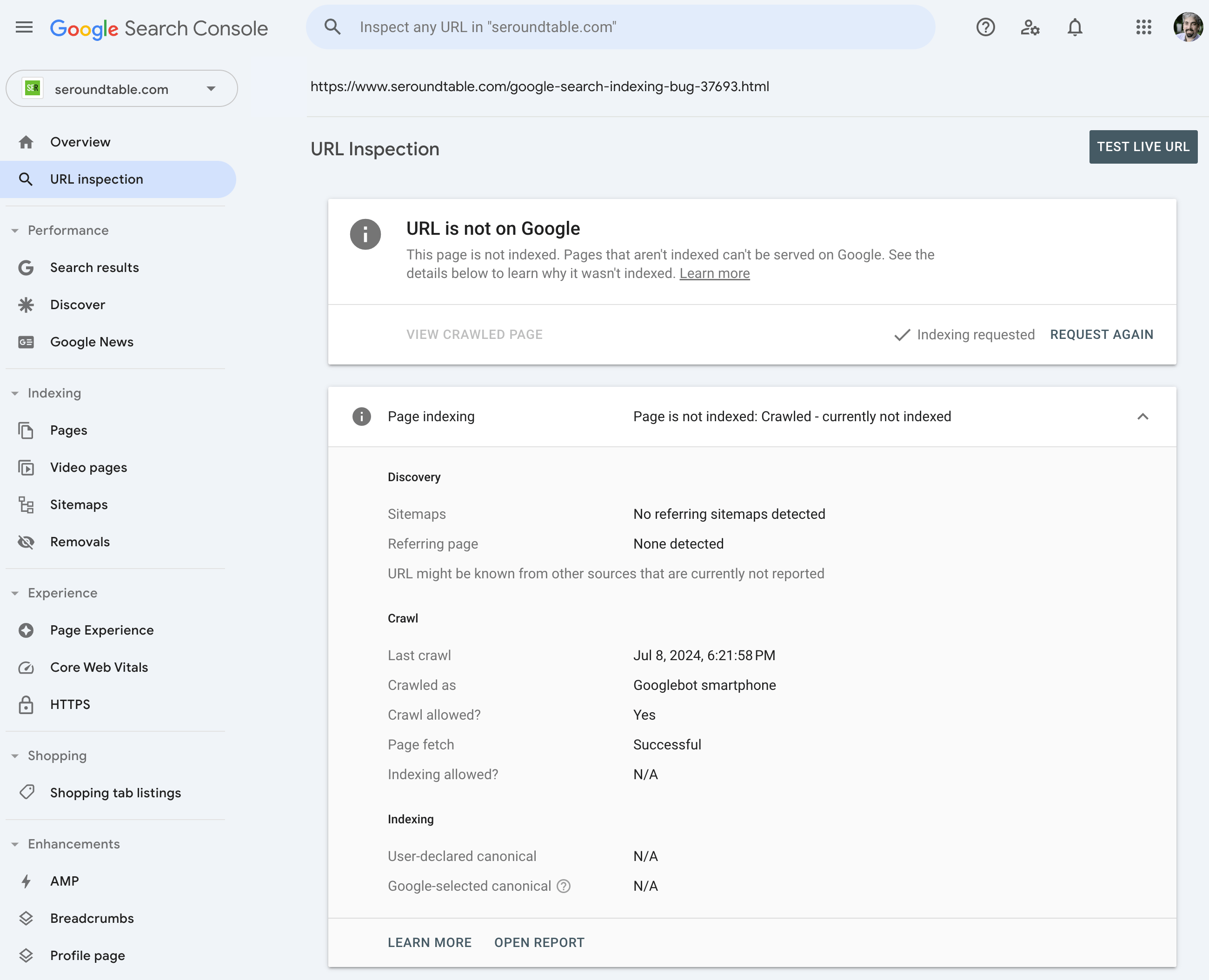Click the Google News icon
Viewport: 1209px width, 980px height.
tap(26, 342)
